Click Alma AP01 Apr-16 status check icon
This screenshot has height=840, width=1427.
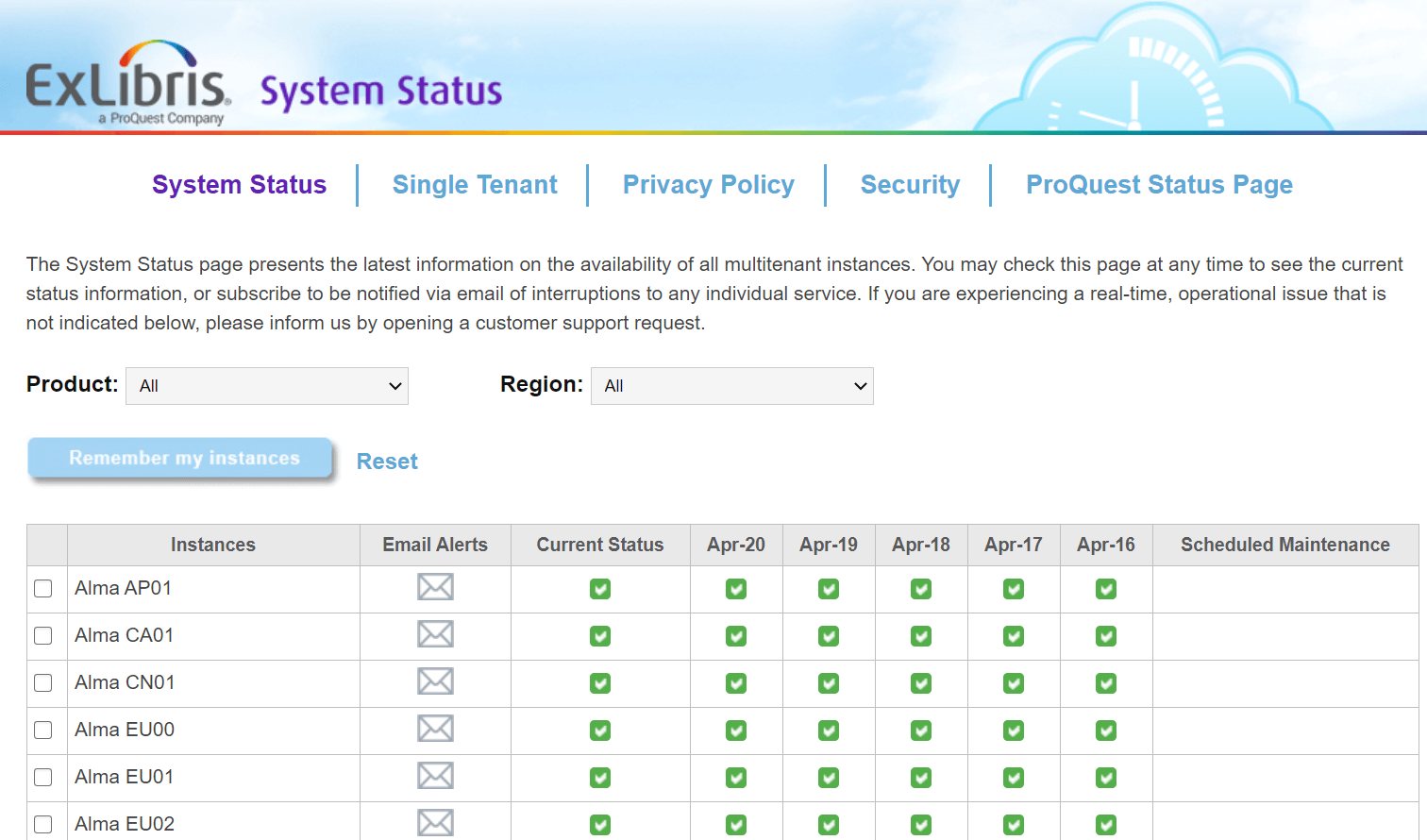click(1106, 589)
